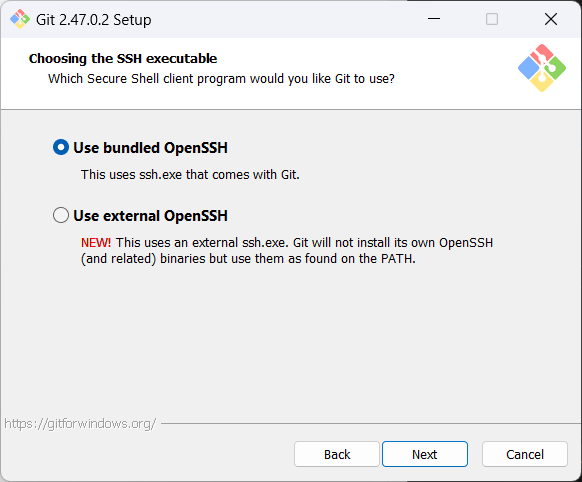Click the 'Use external OpenSSH' label text
Screen dimensions: 582x482
(x=150, y=216)
